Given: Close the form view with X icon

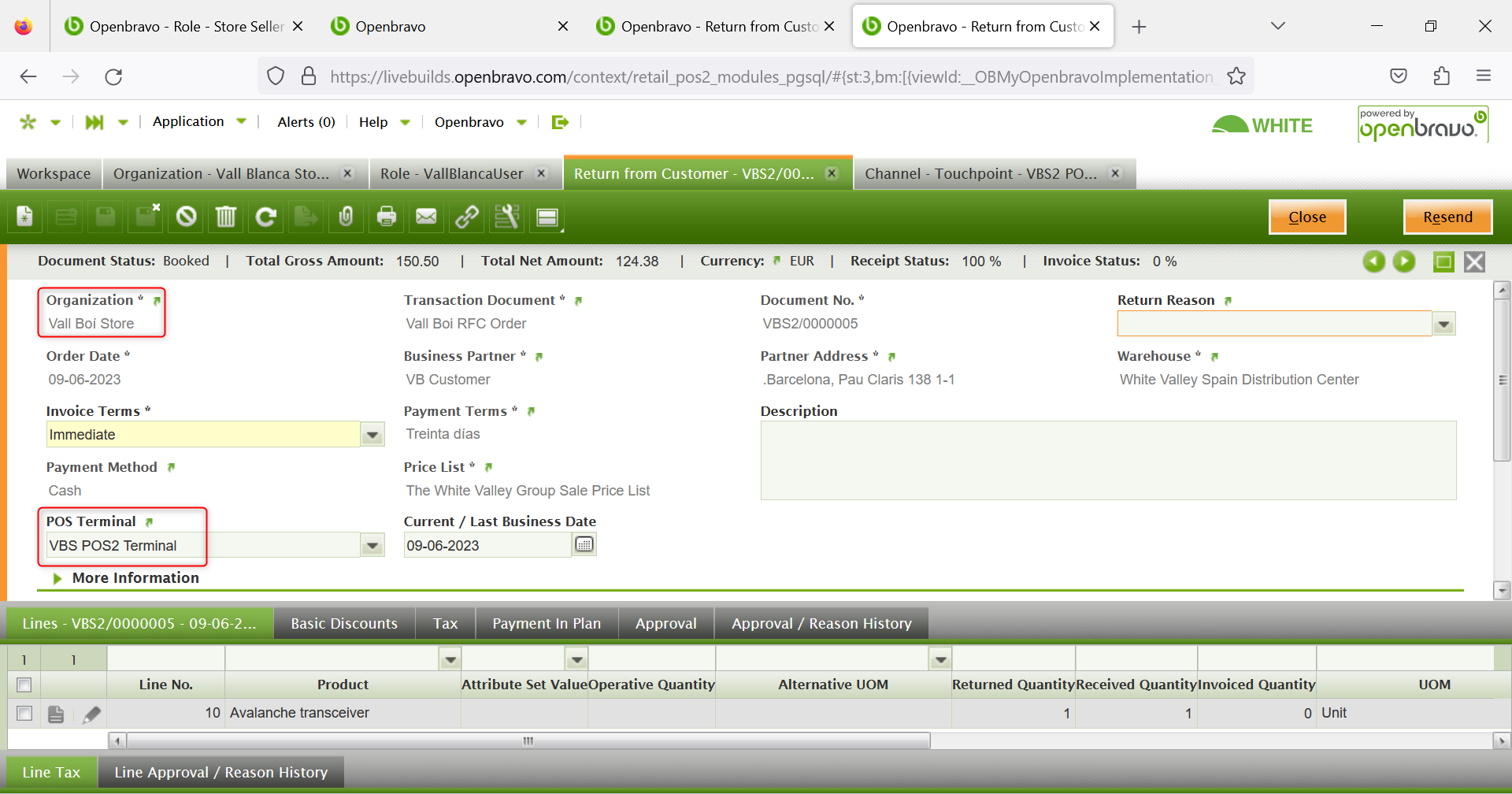Looking at the screenshot, I should point(1474,262).
